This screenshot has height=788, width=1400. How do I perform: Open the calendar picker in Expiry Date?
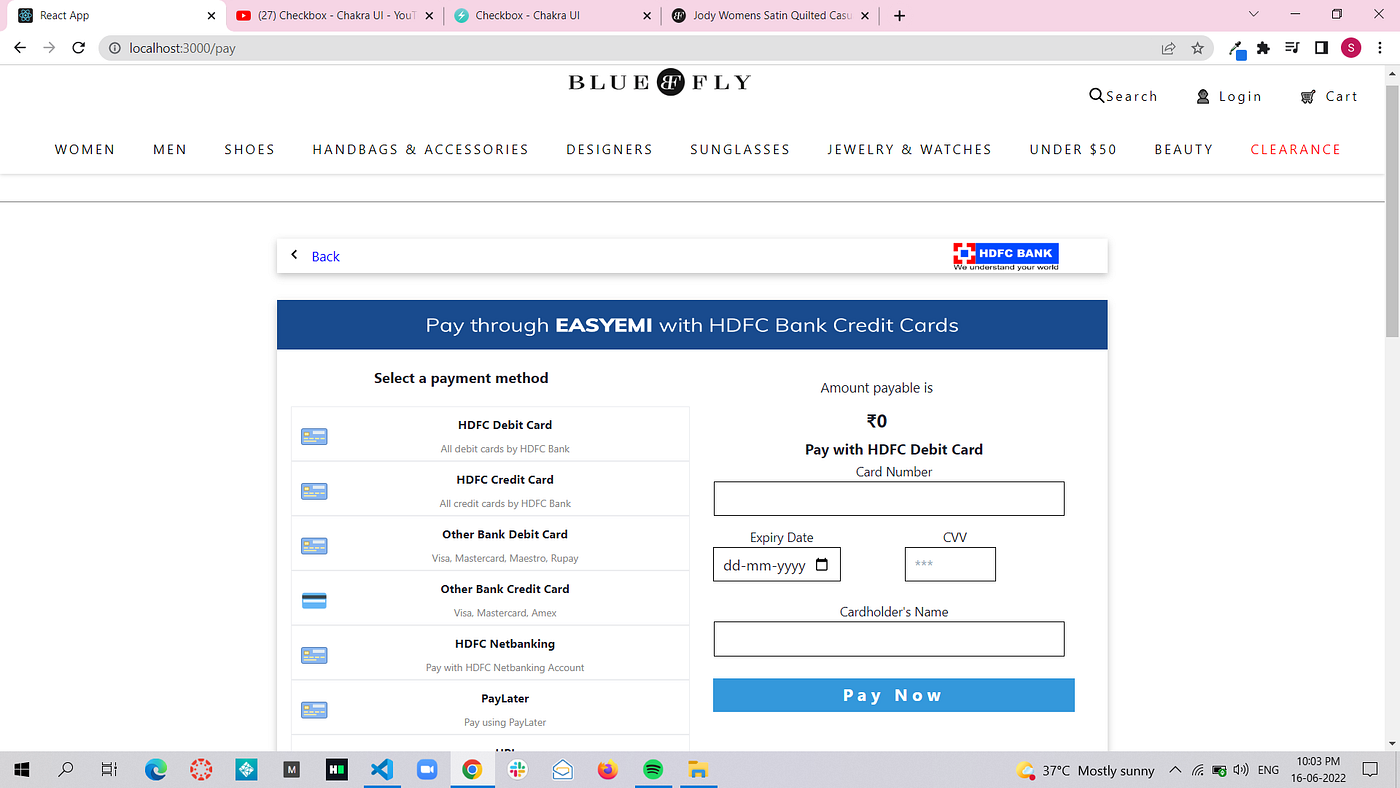[822, 564]
